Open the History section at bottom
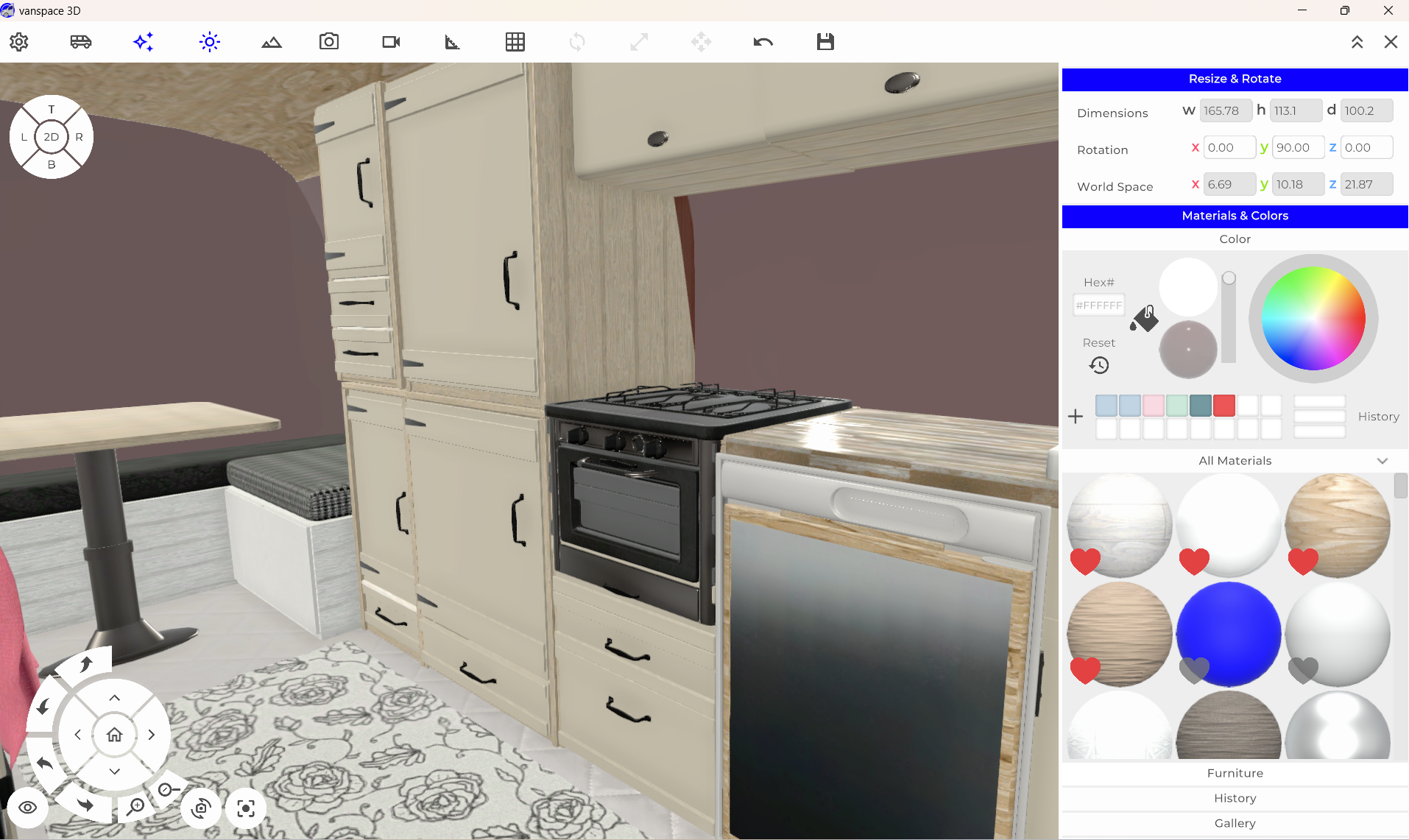 pos(1235,798)
